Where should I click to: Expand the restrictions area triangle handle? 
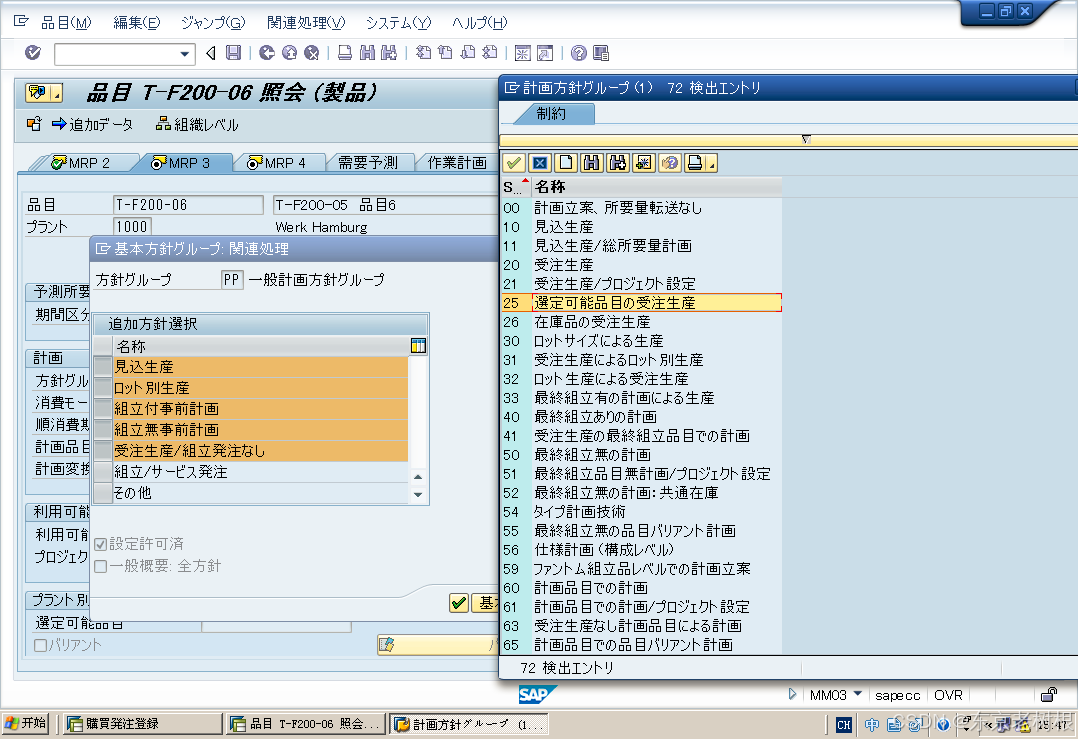(806, 140)
